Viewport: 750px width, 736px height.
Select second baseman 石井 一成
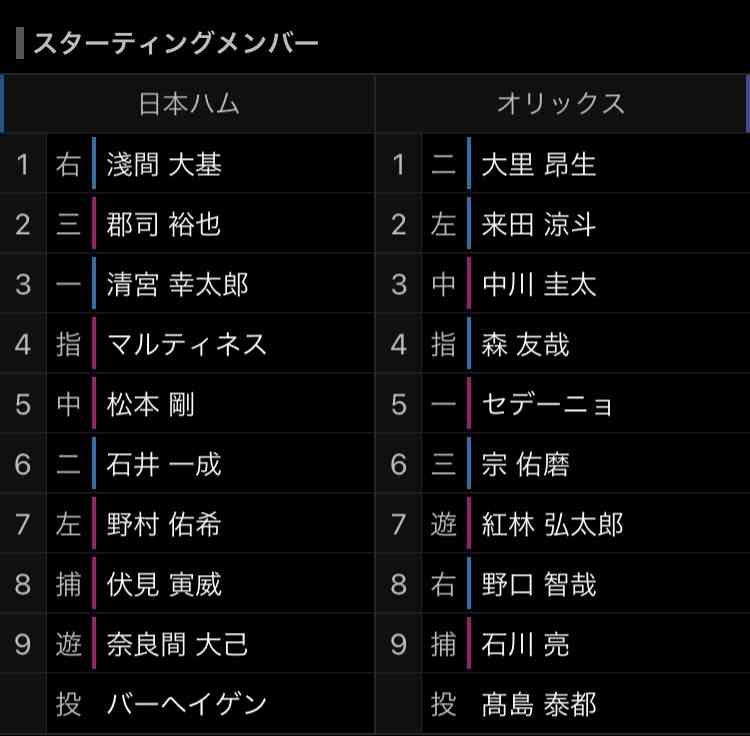click(164, 464)
